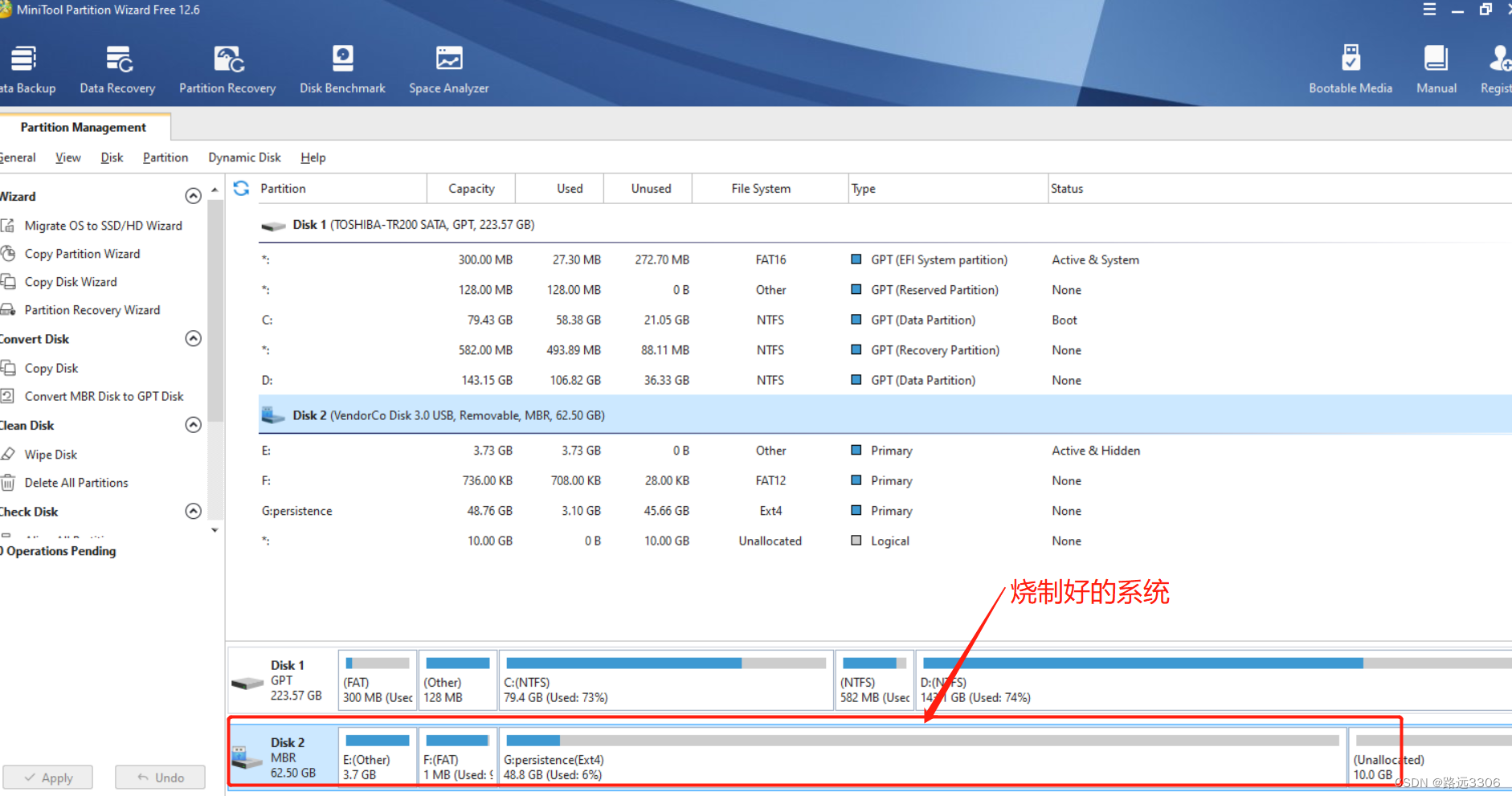
Task: Open the View menu
Action: (68, 157)
